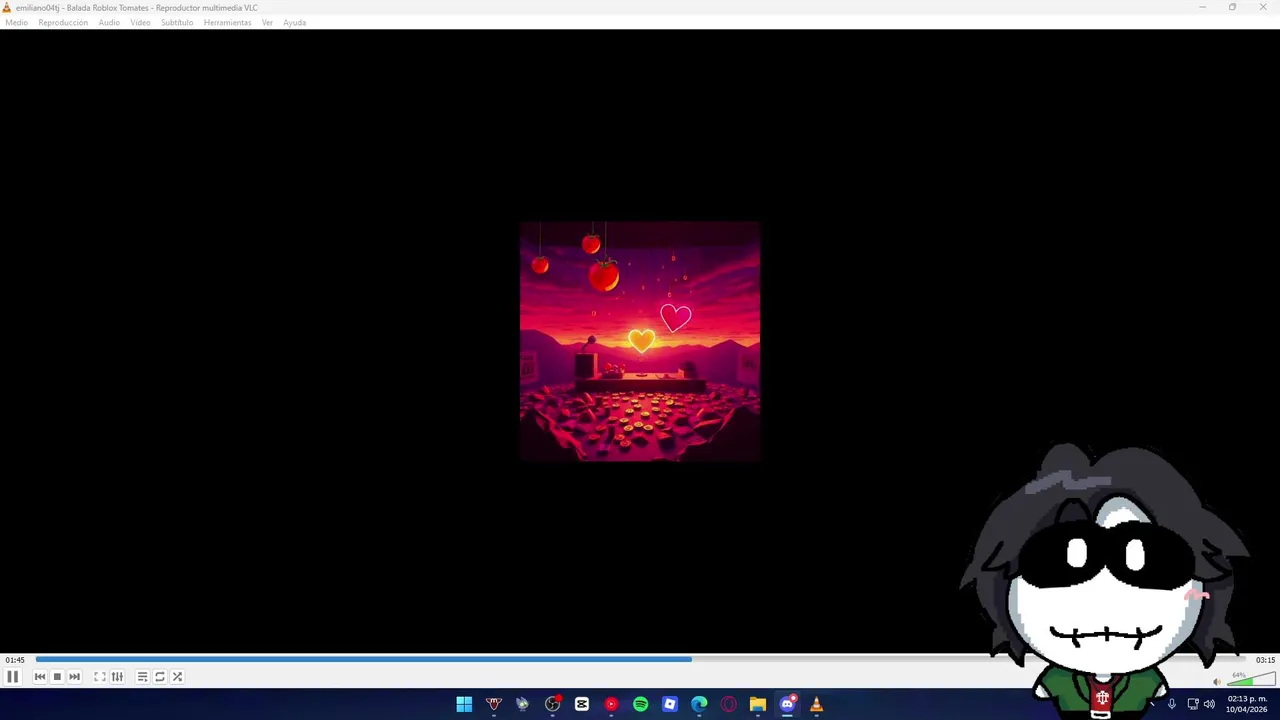Stop playback with the stop button

57,677
